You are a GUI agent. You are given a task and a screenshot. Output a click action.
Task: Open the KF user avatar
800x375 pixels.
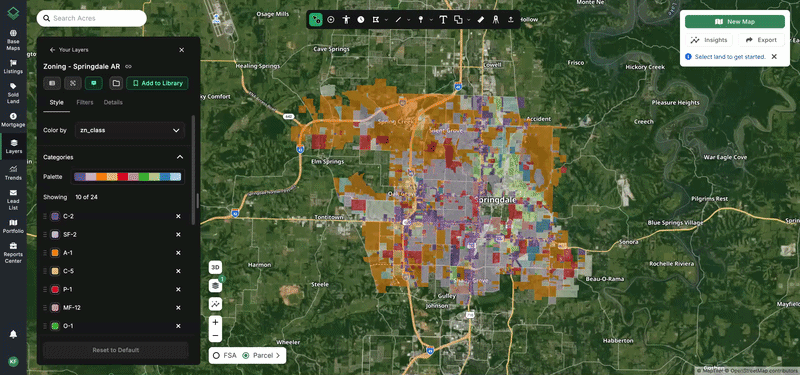[13, 361]
